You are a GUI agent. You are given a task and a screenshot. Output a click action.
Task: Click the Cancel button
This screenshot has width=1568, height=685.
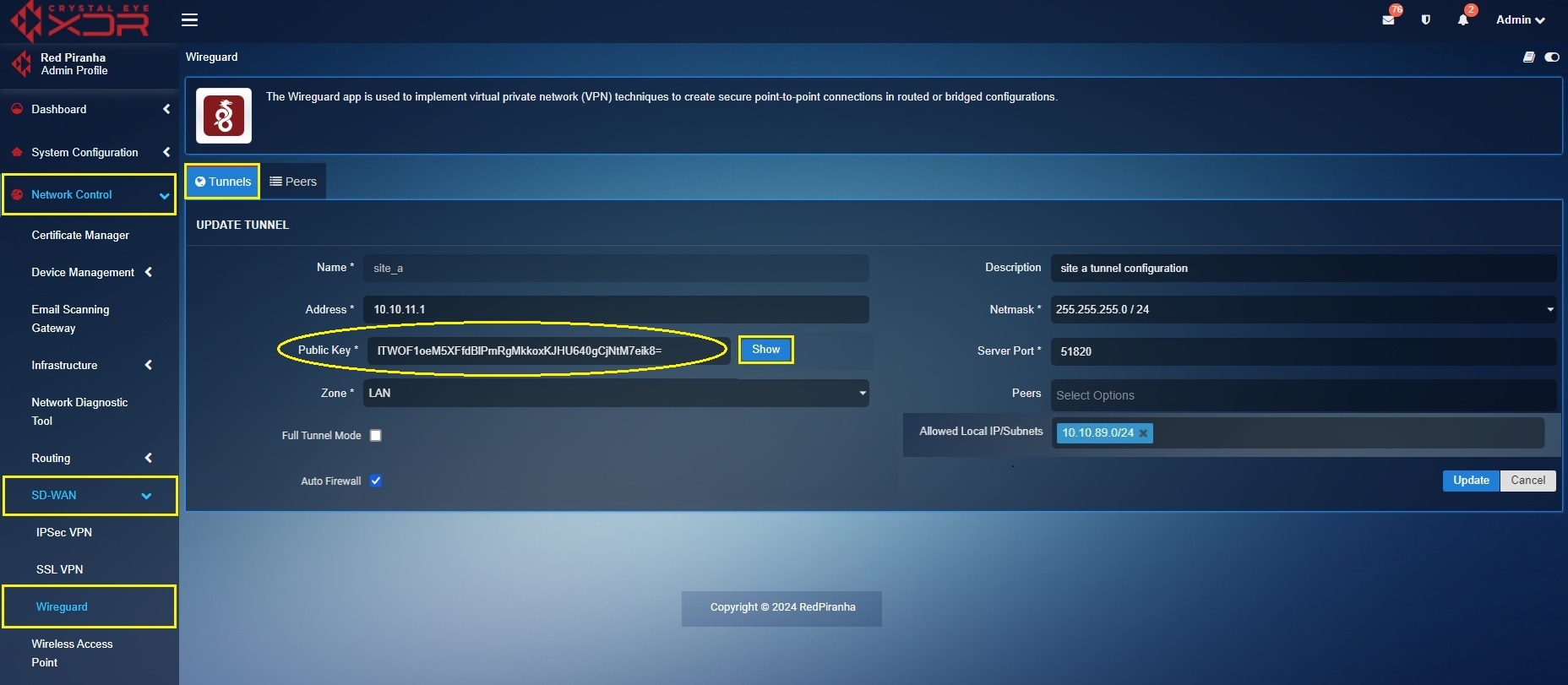1527,480
